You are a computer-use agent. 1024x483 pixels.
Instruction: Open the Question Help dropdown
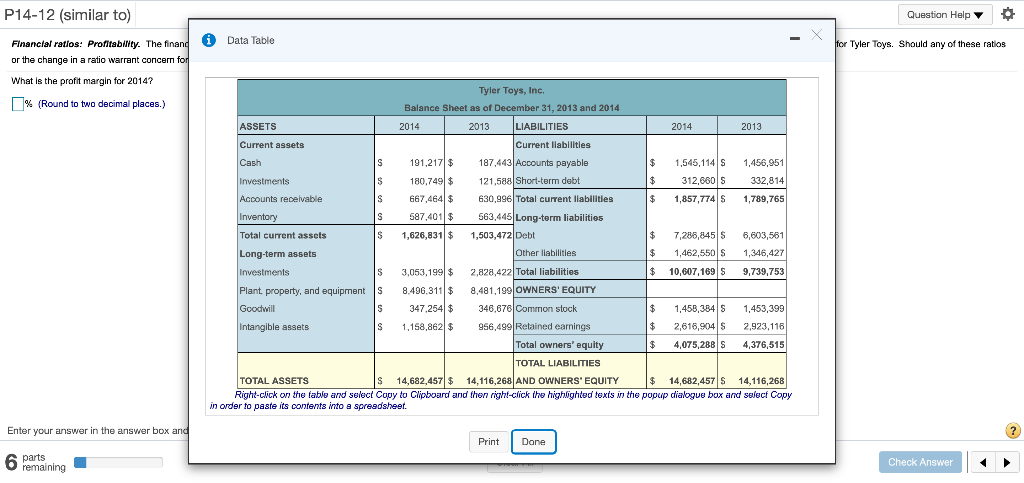(945, 14)
